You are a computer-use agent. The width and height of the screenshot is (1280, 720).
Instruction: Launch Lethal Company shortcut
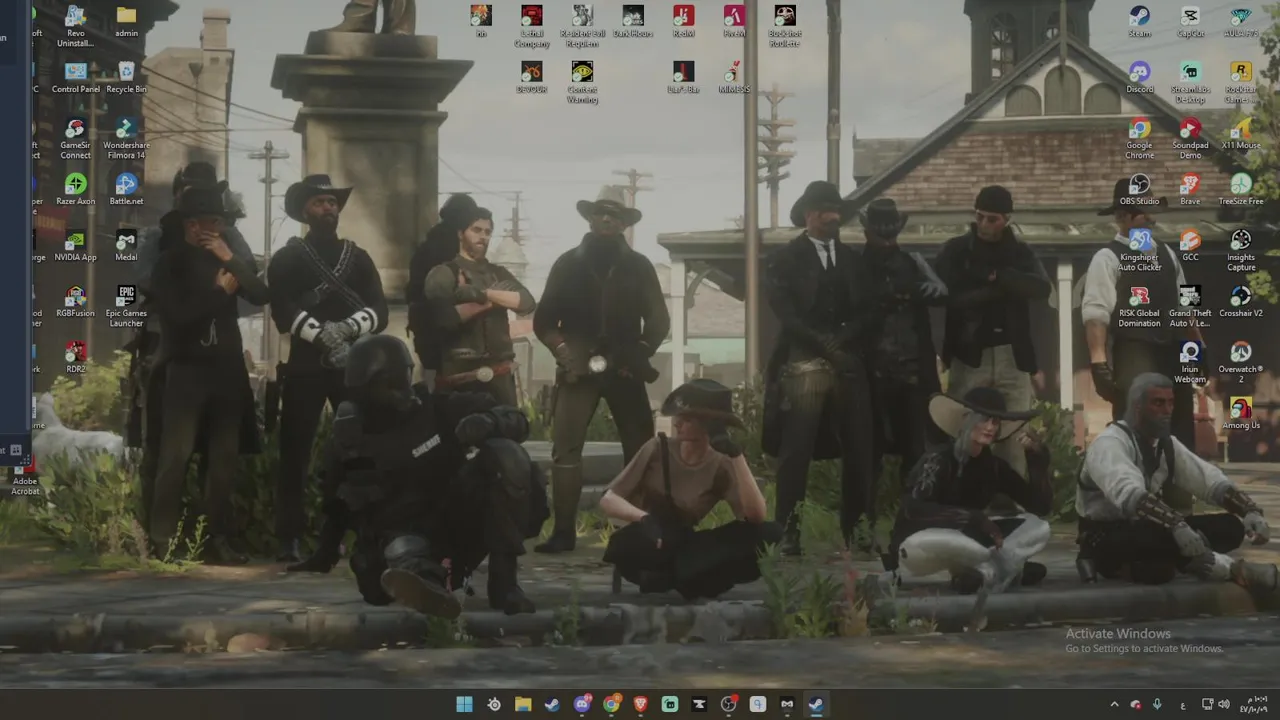(x=532, y=27)
